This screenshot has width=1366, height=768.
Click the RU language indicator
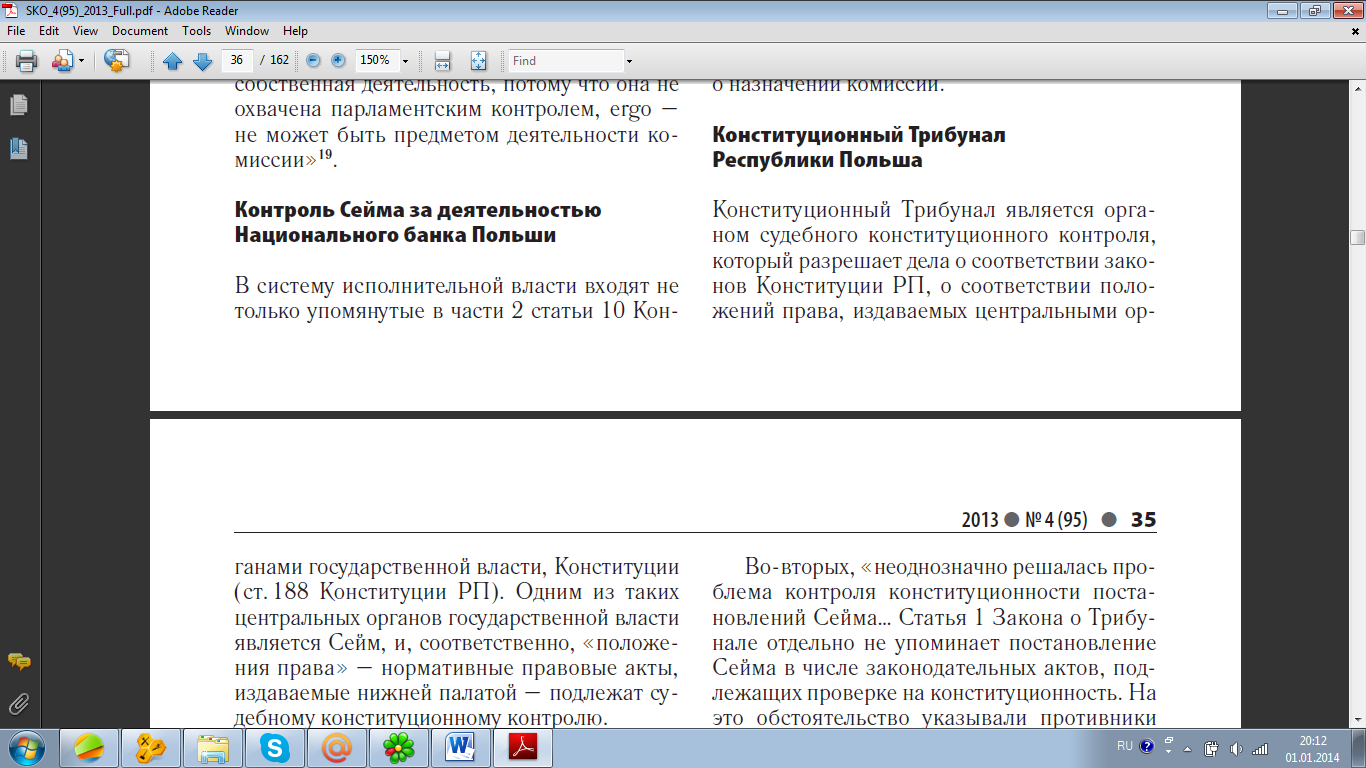(1125, 746)
